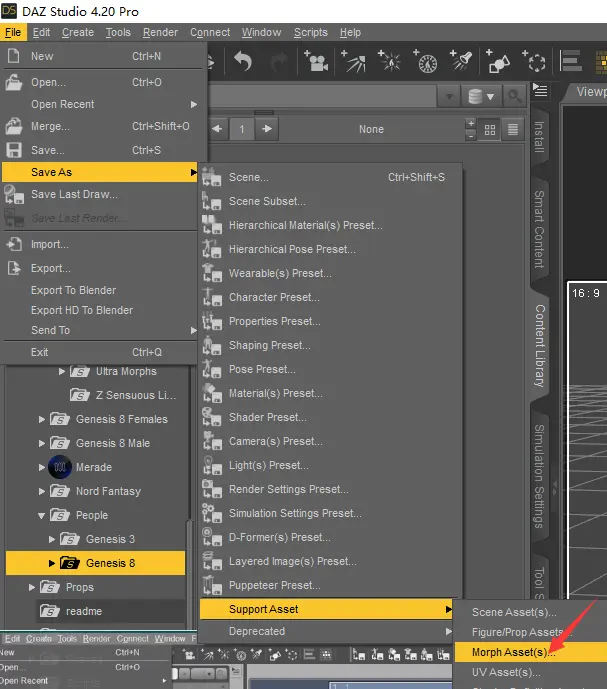Expand the Nord Fantasy folder
This screenshot has width=607, height=689.
click(41, 491)
